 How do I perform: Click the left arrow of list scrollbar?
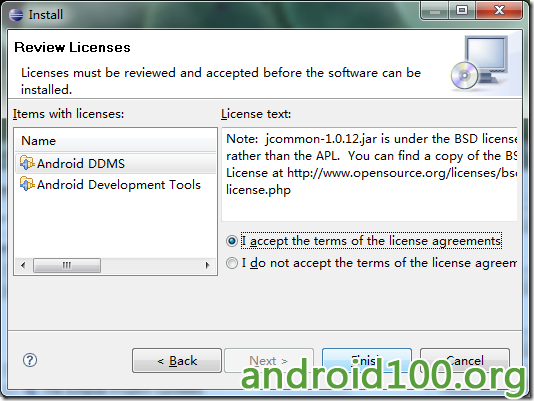pos(23,265)
